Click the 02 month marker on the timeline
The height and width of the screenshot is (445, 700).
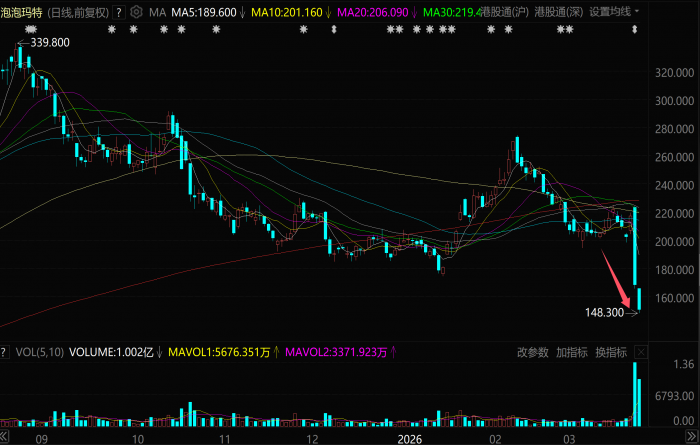[x=495, y=439]
